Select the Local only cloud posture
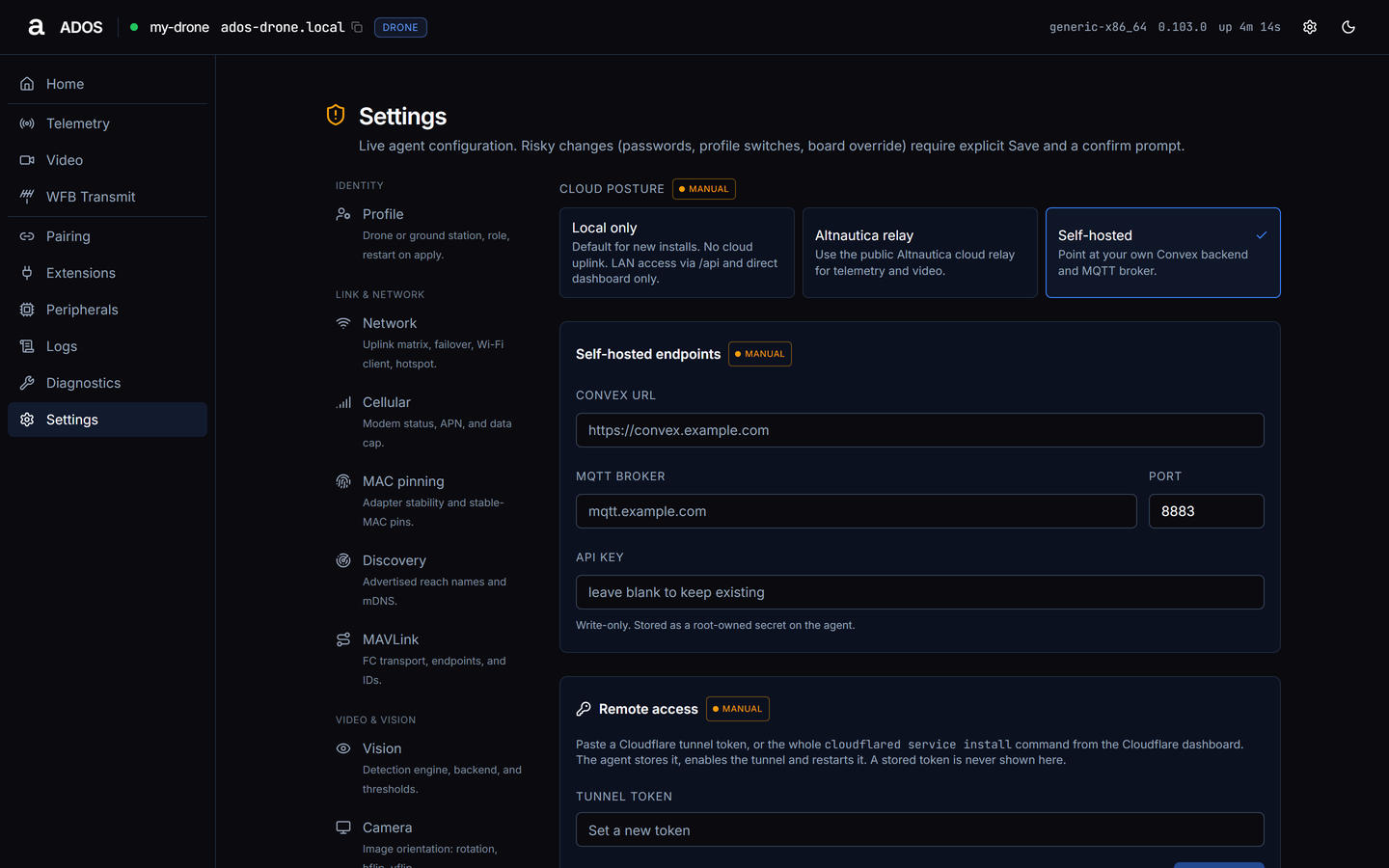 point(677,253)
